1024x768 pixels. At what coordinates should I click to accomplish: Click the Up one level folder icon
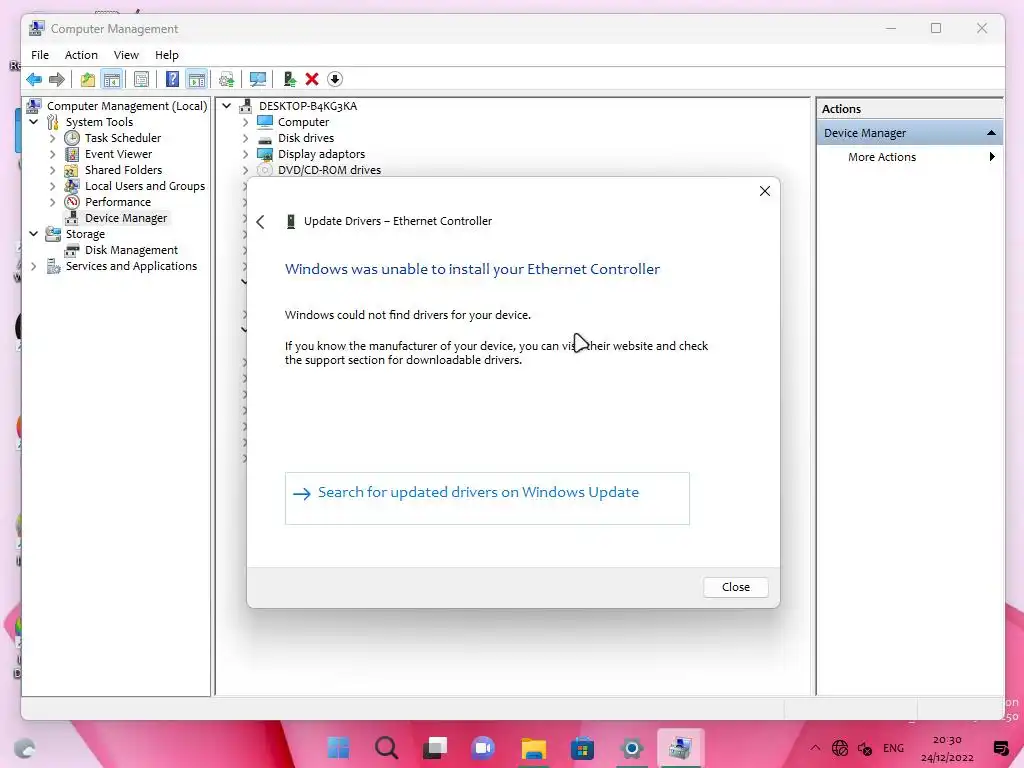pyautogui.click(x=88, y=80)
